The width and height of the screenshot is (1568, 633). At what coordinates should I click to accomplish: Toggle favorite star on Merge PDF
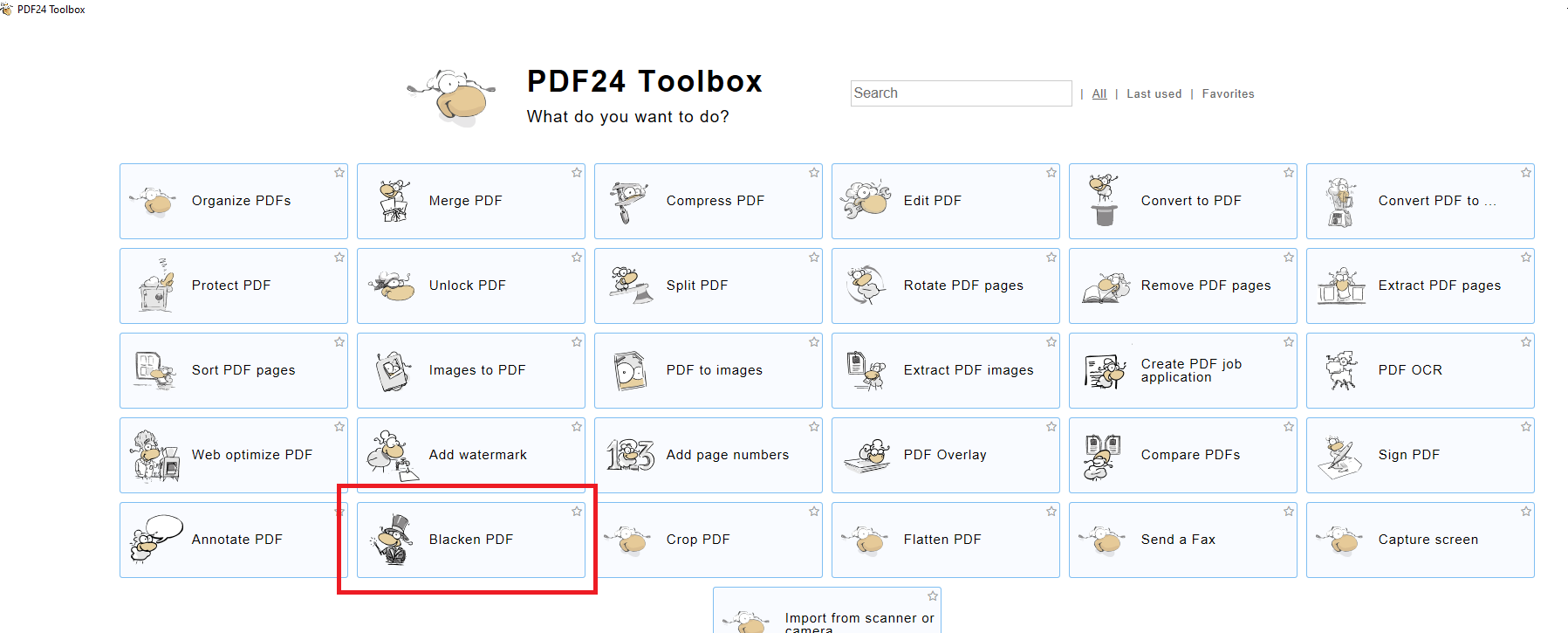tap(577, 173)
